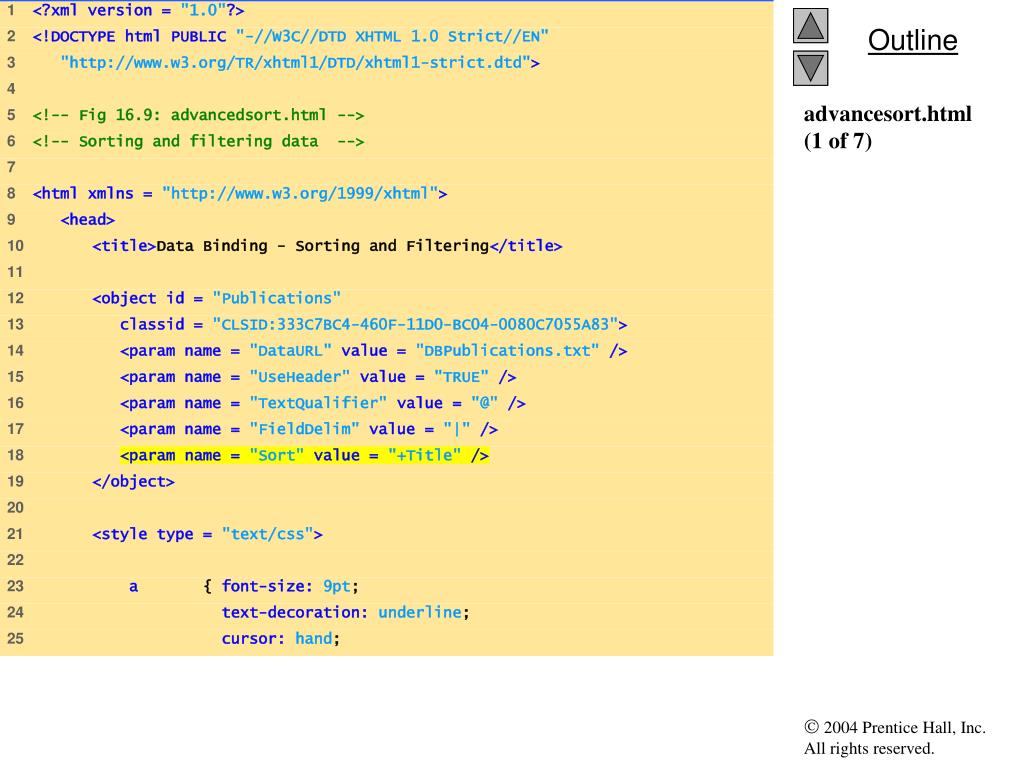This screenshot has width=1024, height=768.
Task: Select the DataURL param line
Action: tap(374, 351)
